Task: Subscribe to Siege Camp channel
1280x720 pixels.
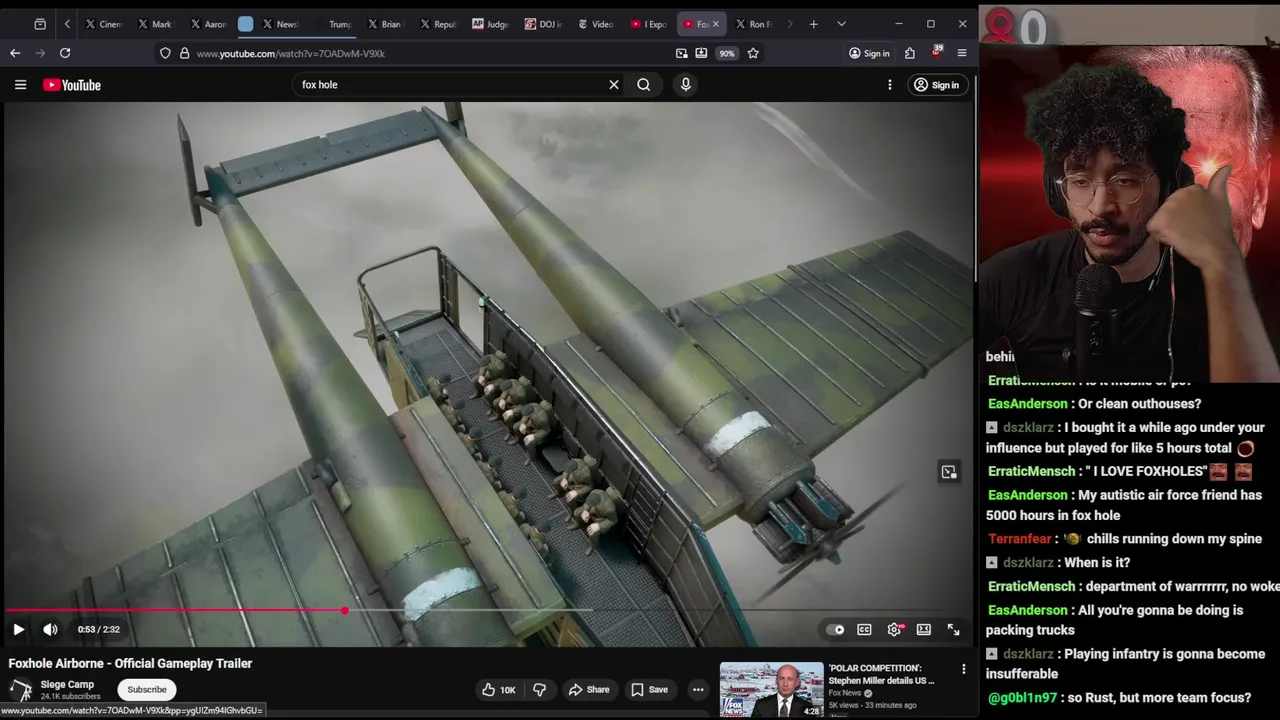Action: pos(147,689)
